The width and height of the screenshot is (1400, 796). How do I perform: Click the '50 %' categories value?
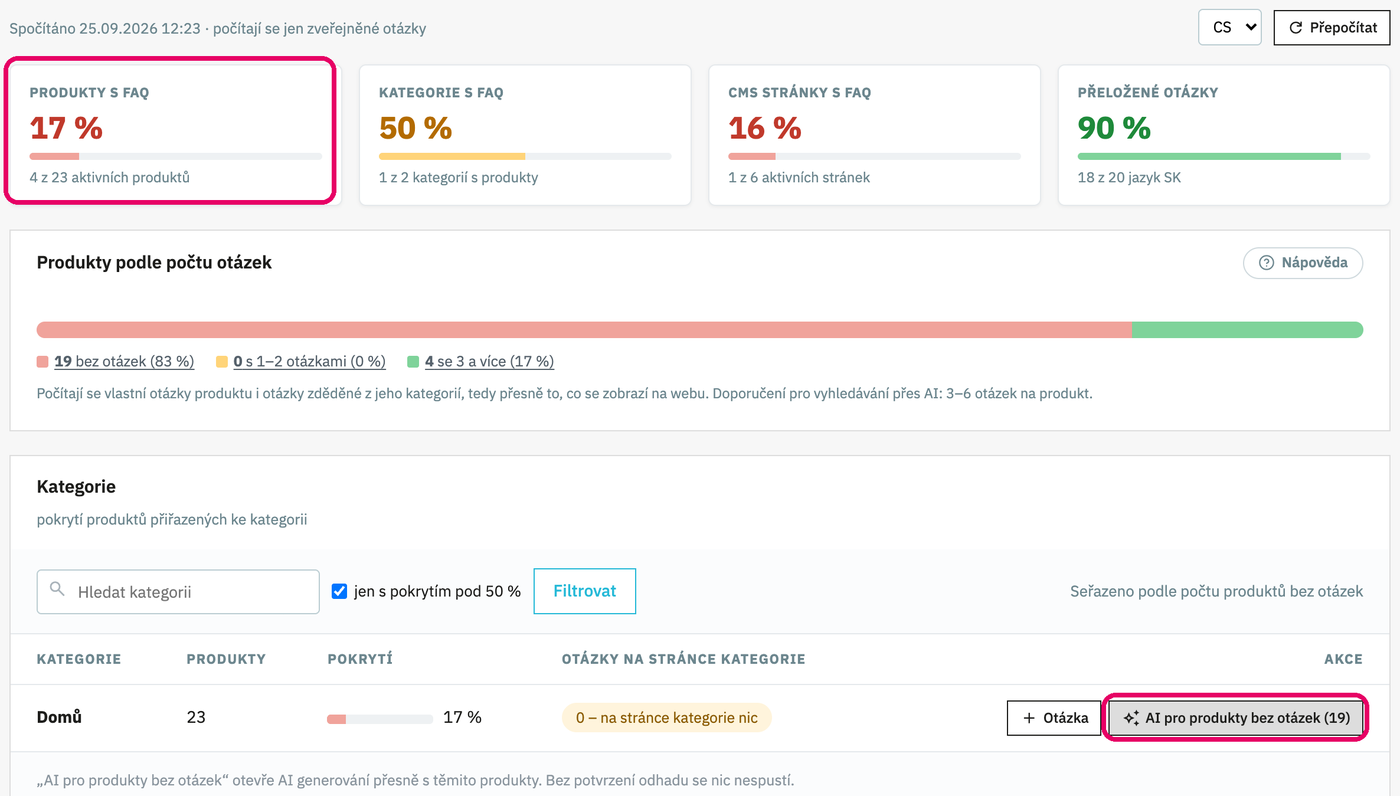[x=416, y=128]
